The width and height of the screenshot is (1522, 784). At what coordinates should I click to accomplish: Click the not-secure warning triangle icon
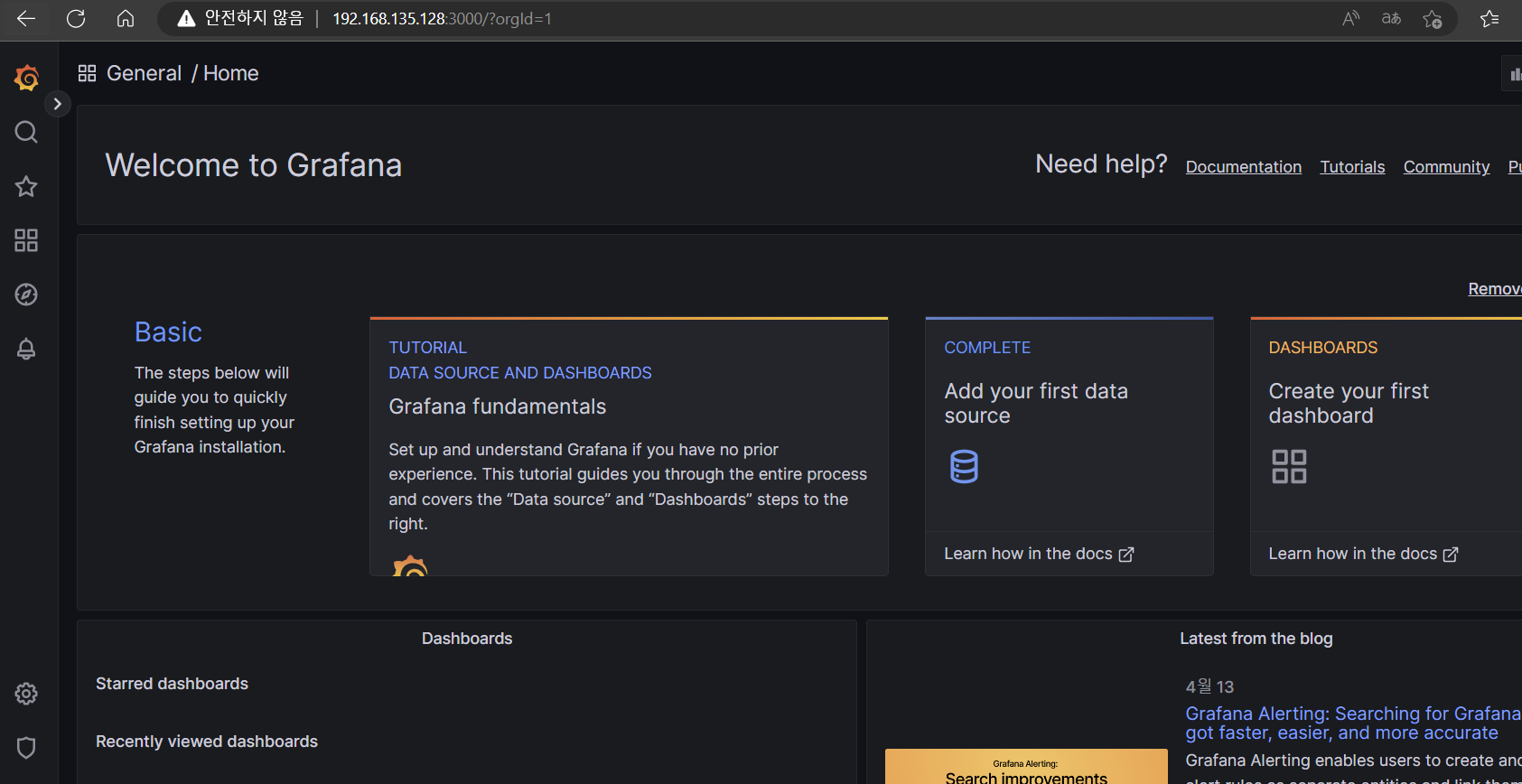(x=186, y=18)
